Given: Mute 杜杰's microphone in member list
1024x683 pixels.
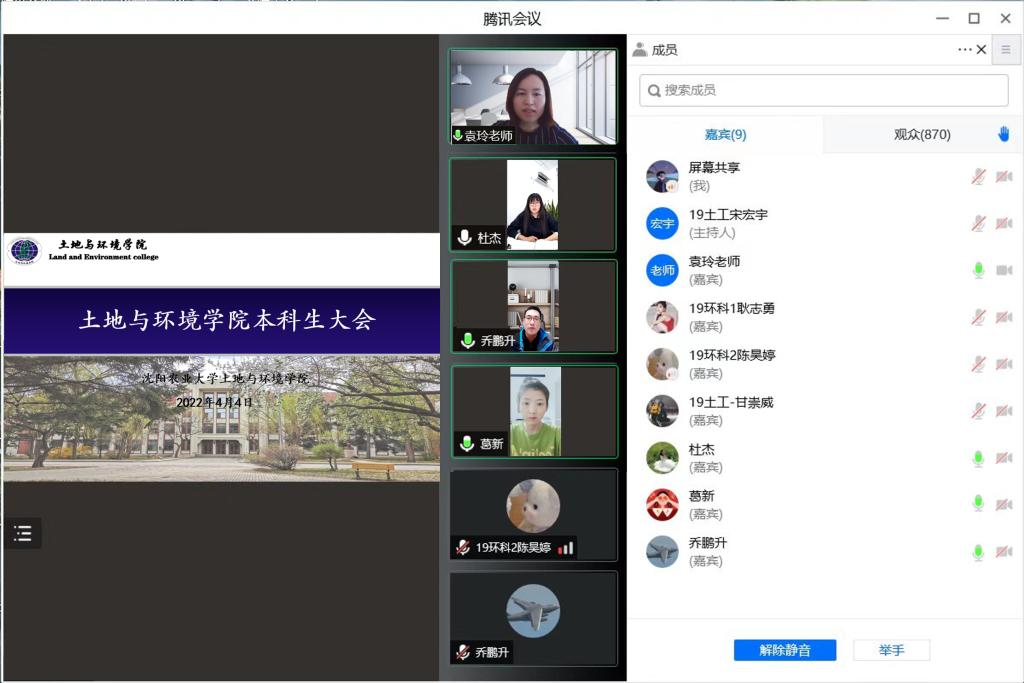Looking at the screenshot, I should (978, 458).
